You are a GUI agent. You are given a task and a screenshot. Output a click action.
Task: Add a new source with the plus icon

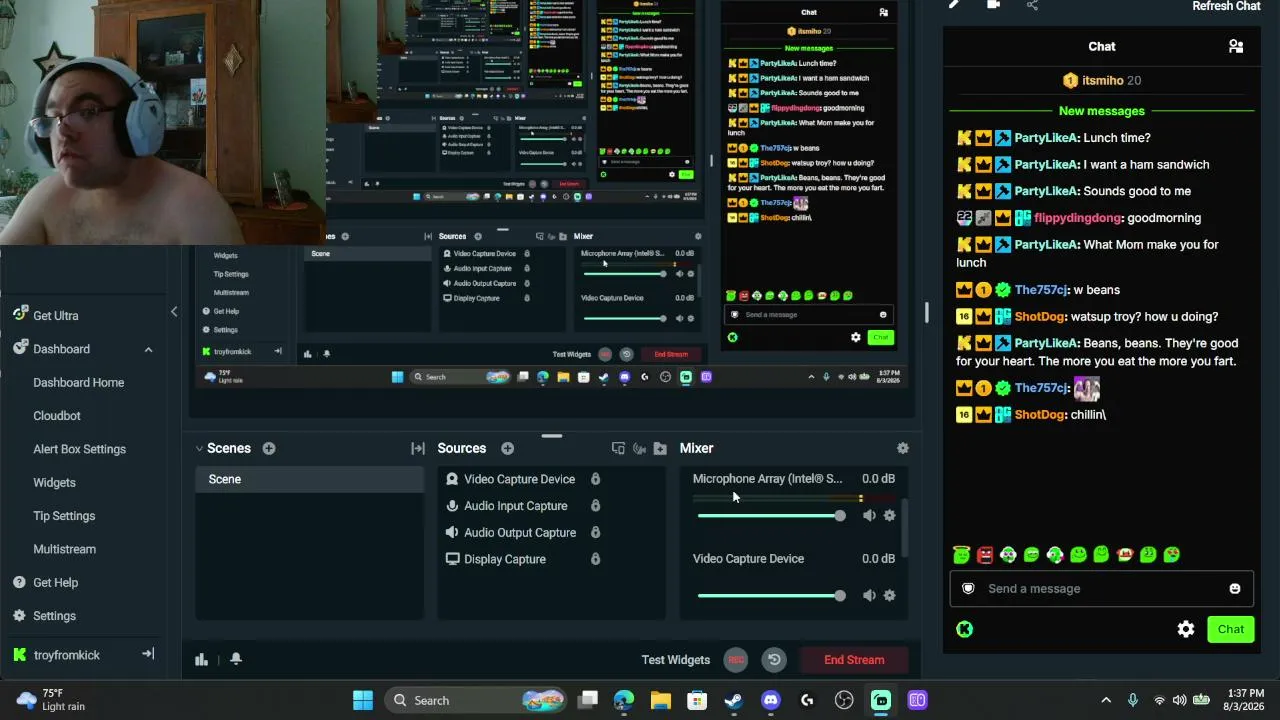[x=507, y=448]
